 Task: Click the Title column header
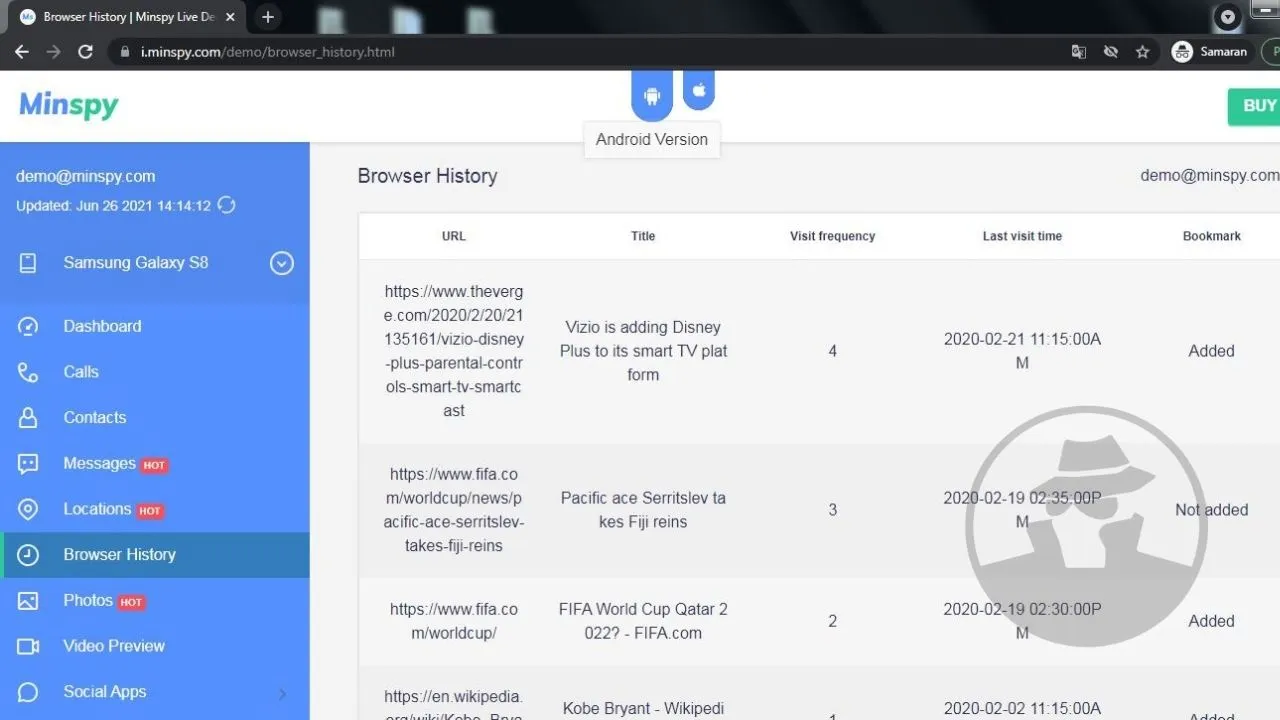click(643, 236)
